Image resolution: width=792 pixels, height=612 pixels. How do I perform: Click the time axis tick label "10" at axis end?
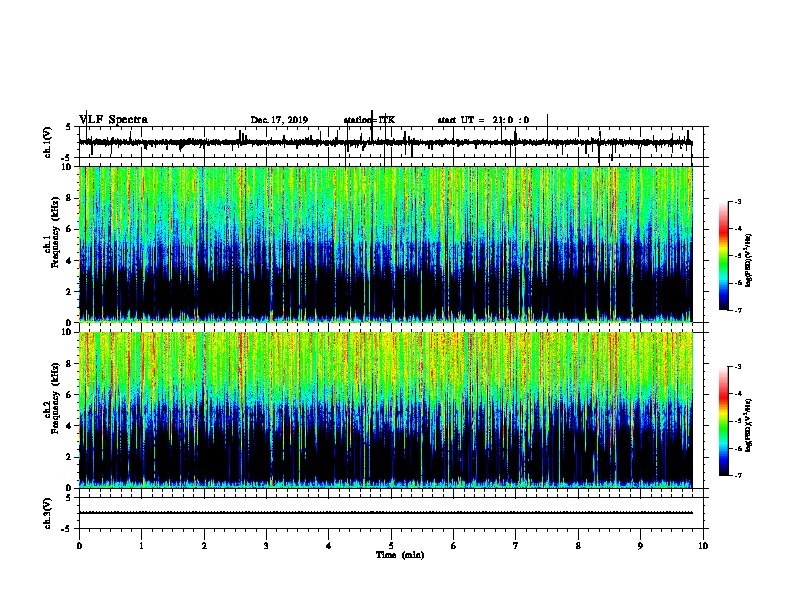(703, 546)
